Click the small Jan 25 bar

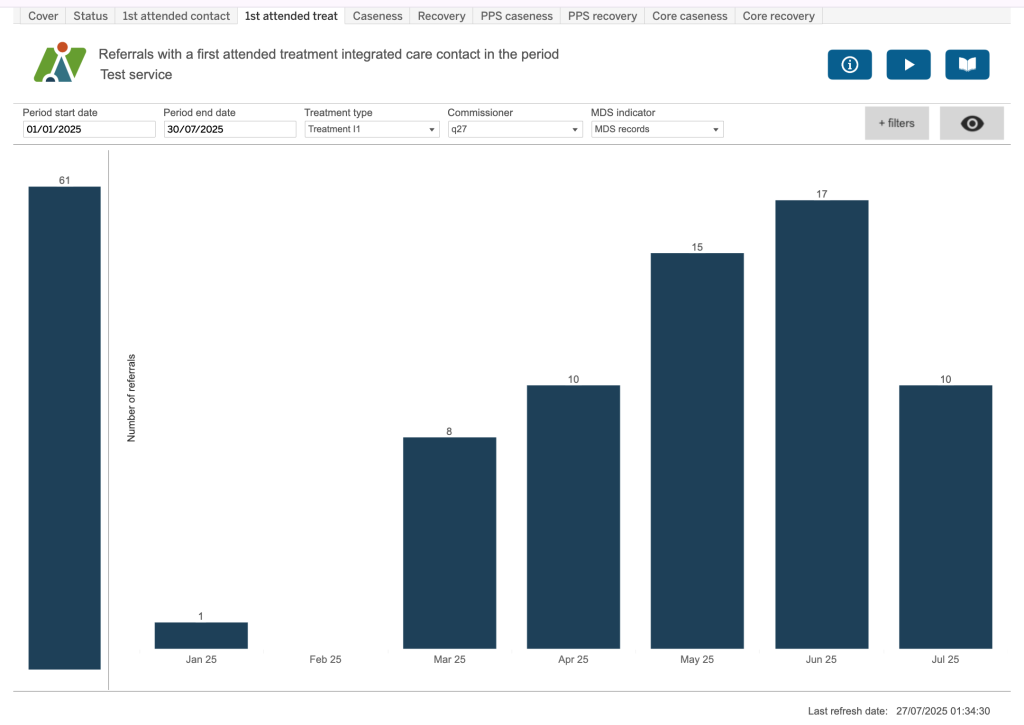click(x=201, y=635)
